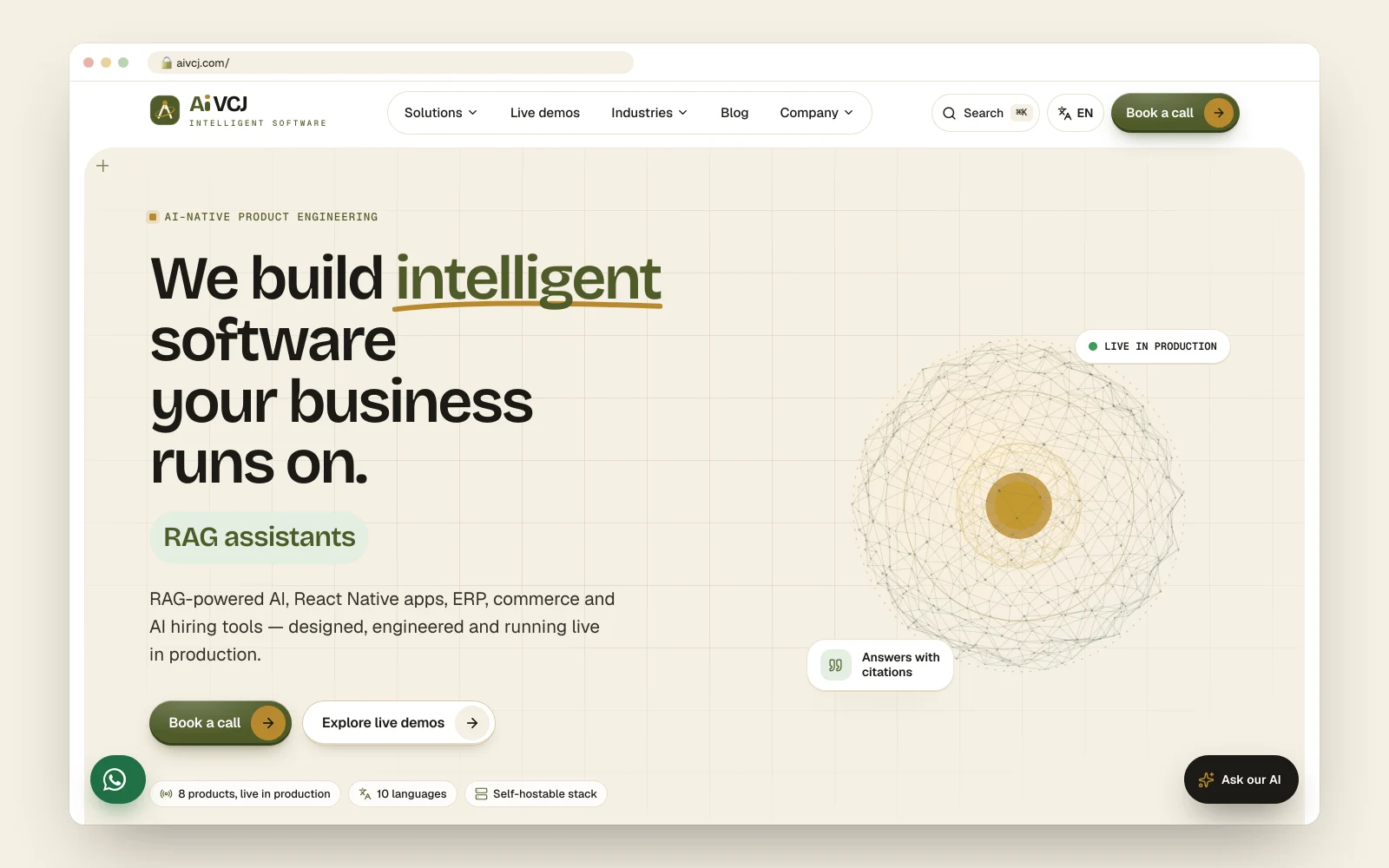Click the quote icon on Answers with citations card

tap(835, 665)
